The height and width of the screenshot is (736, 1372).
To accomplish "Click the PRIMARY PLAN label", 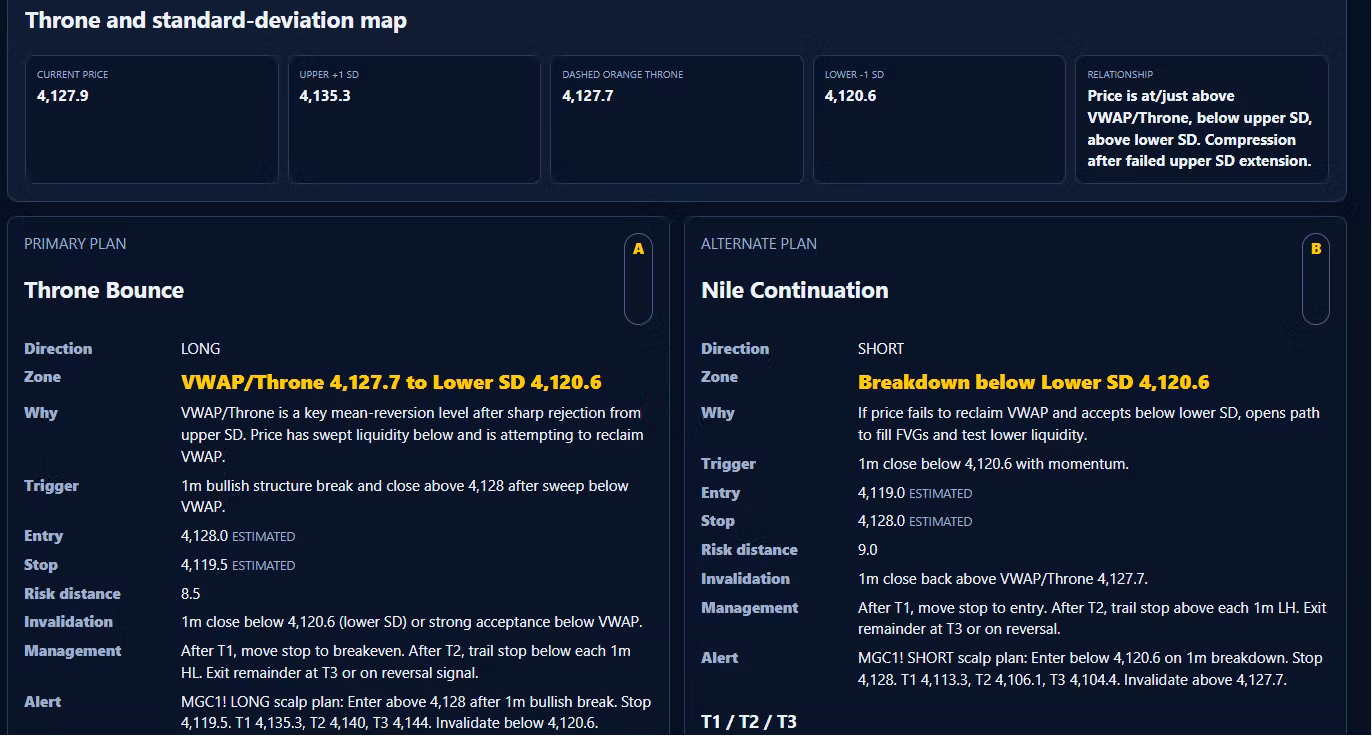I will pos(75,244).
